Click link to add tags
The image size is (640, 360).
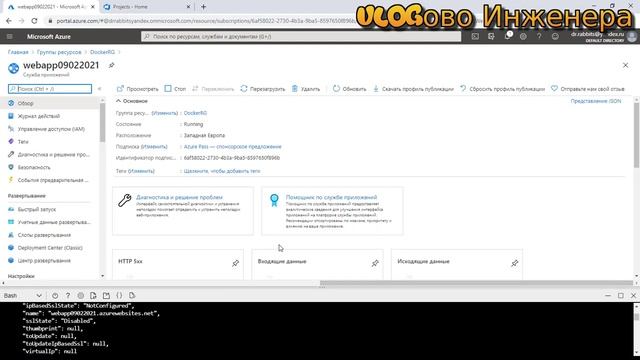click(222, 171)
